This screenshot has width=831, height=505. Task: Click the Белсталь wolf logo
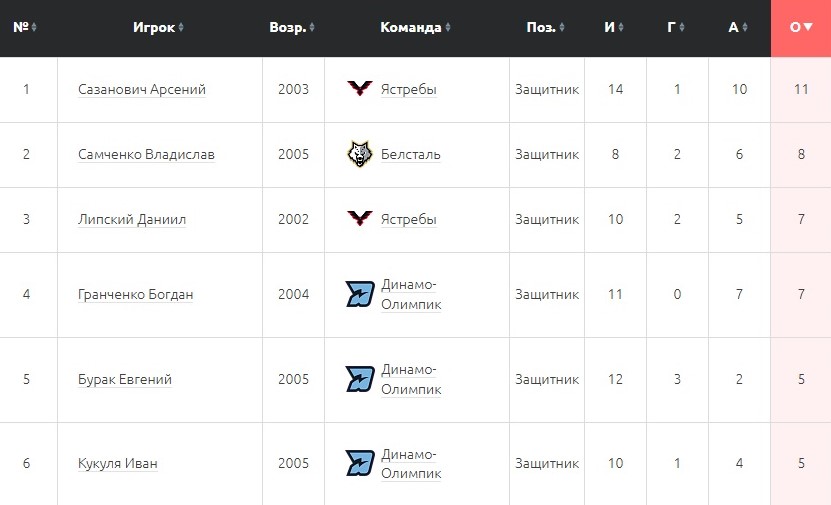pyautogui.click(x=360, y=154)
